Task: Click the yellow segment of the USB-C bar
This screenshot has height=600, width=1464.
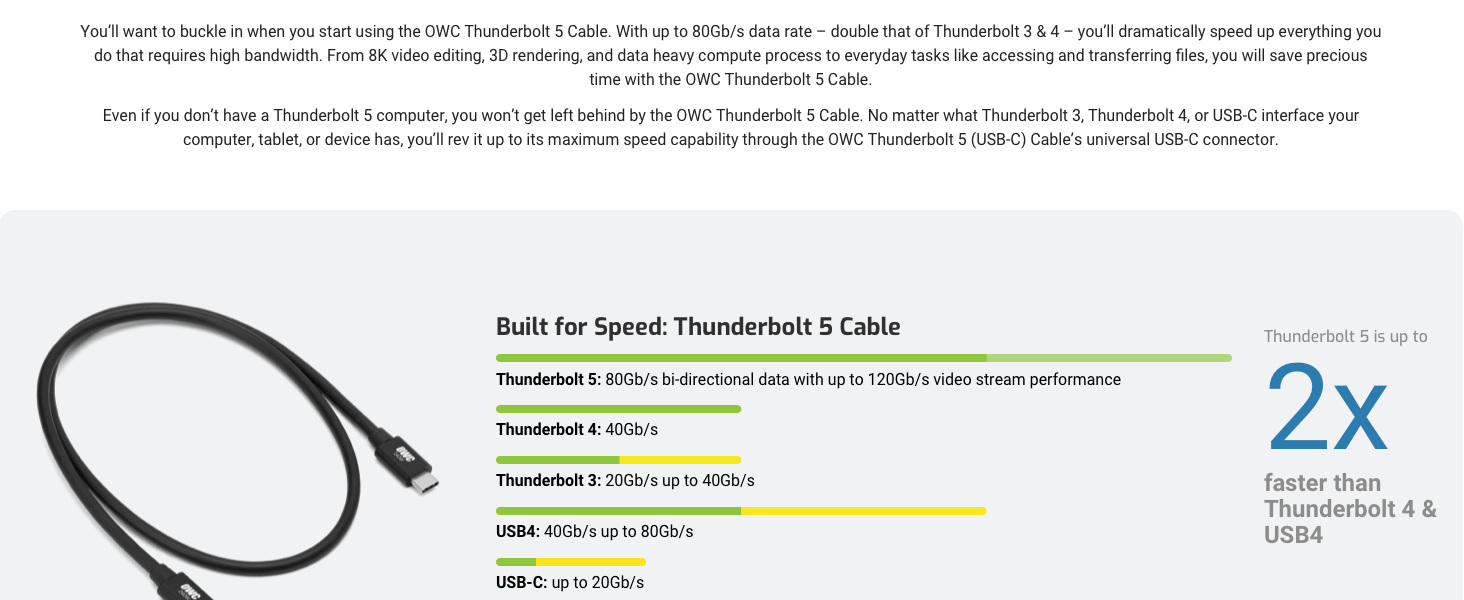Action: pos(590,562)
